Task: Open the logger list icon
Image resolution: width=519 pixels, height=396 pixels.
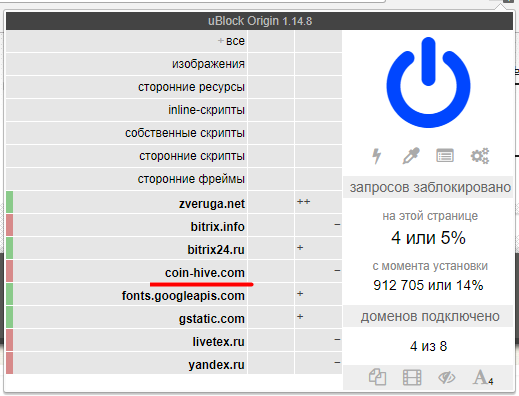Action: click(x=445, y=156)
